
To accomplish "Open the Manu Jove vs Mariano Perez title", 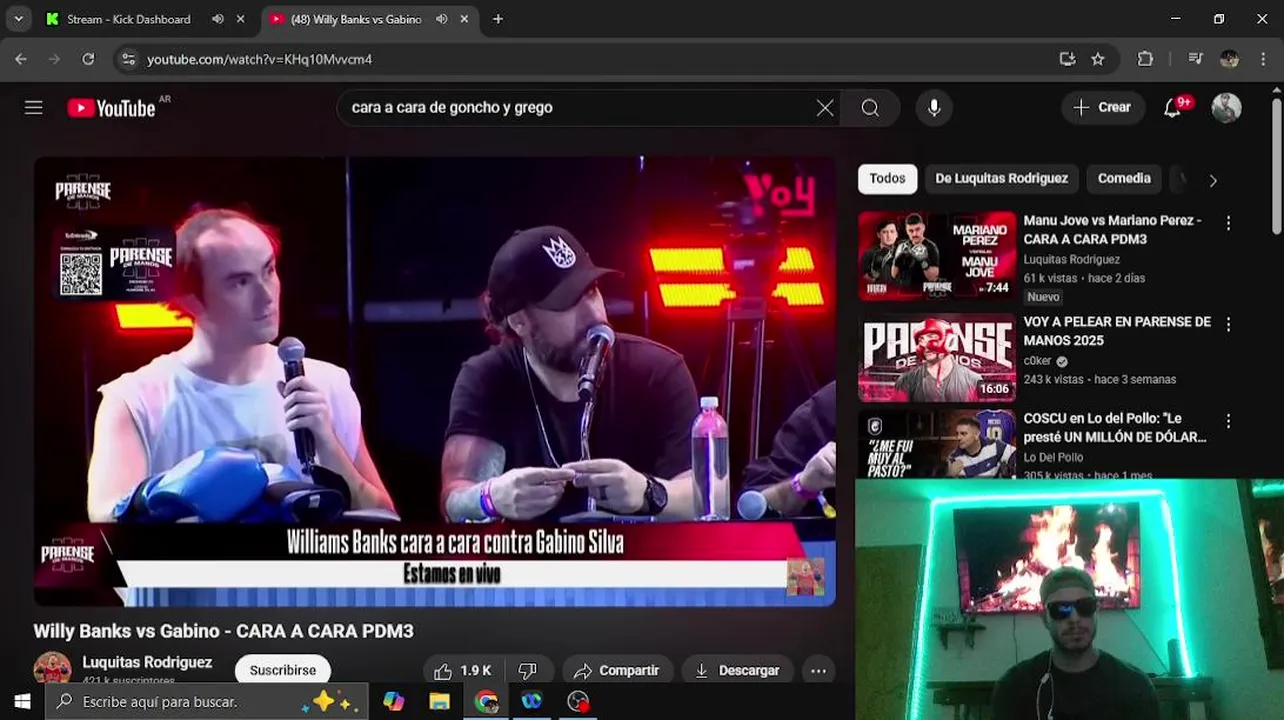I will [1112, 230].
